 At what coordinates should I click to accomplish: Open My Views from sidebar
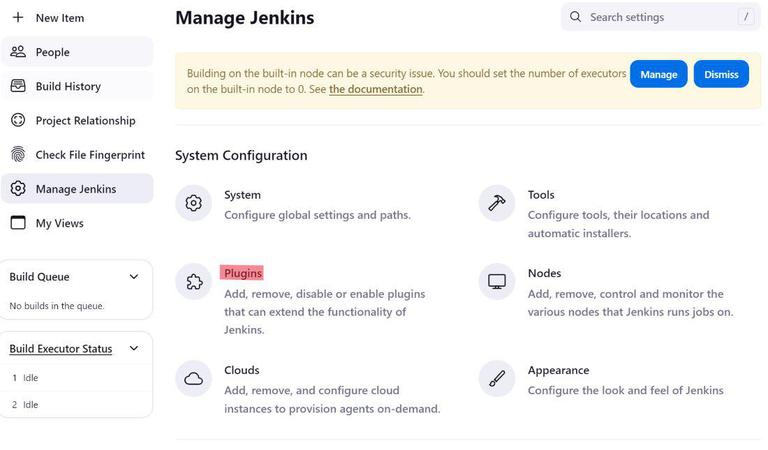point(59,223)
